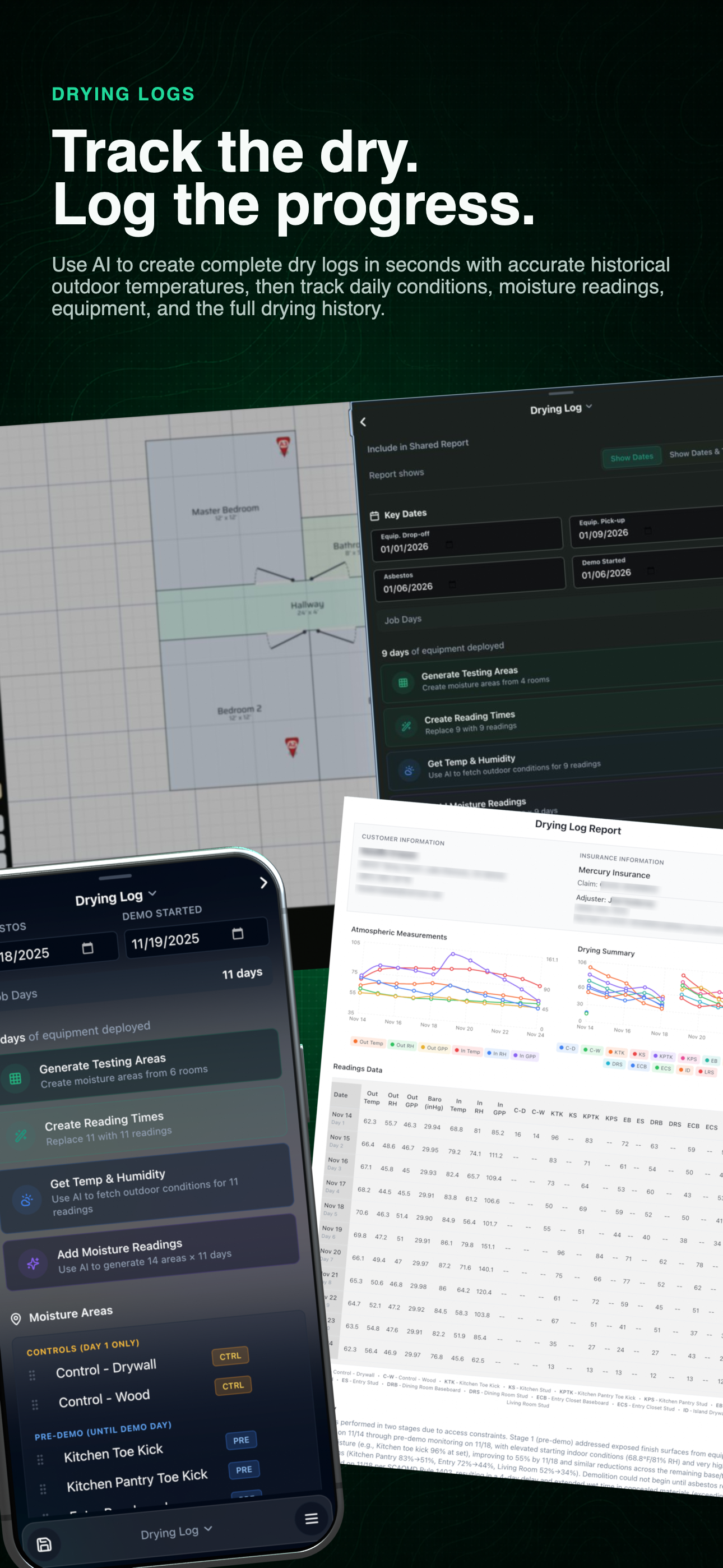The width and height of the screenshot is (723, 1568).
Task: Tap the PRE badge on Kitchen Toe Kick
Action: (x=241, y=1440)
